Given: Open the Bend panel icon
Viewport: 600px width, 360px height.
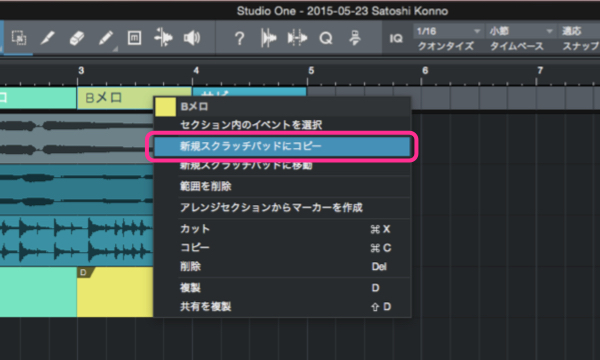Looking at the screenshot, I should (x=297, y=38).
